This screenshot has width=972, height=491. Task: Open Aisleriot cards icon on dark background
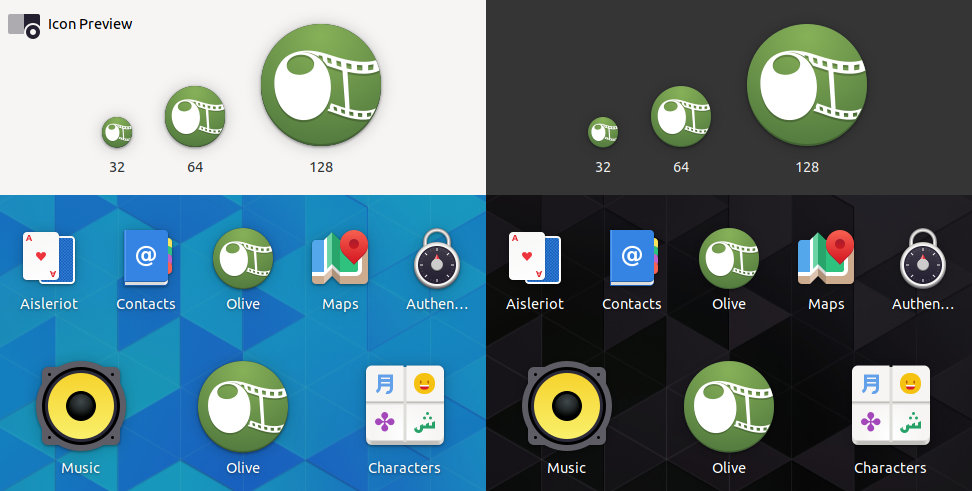(x=535, y=258)
